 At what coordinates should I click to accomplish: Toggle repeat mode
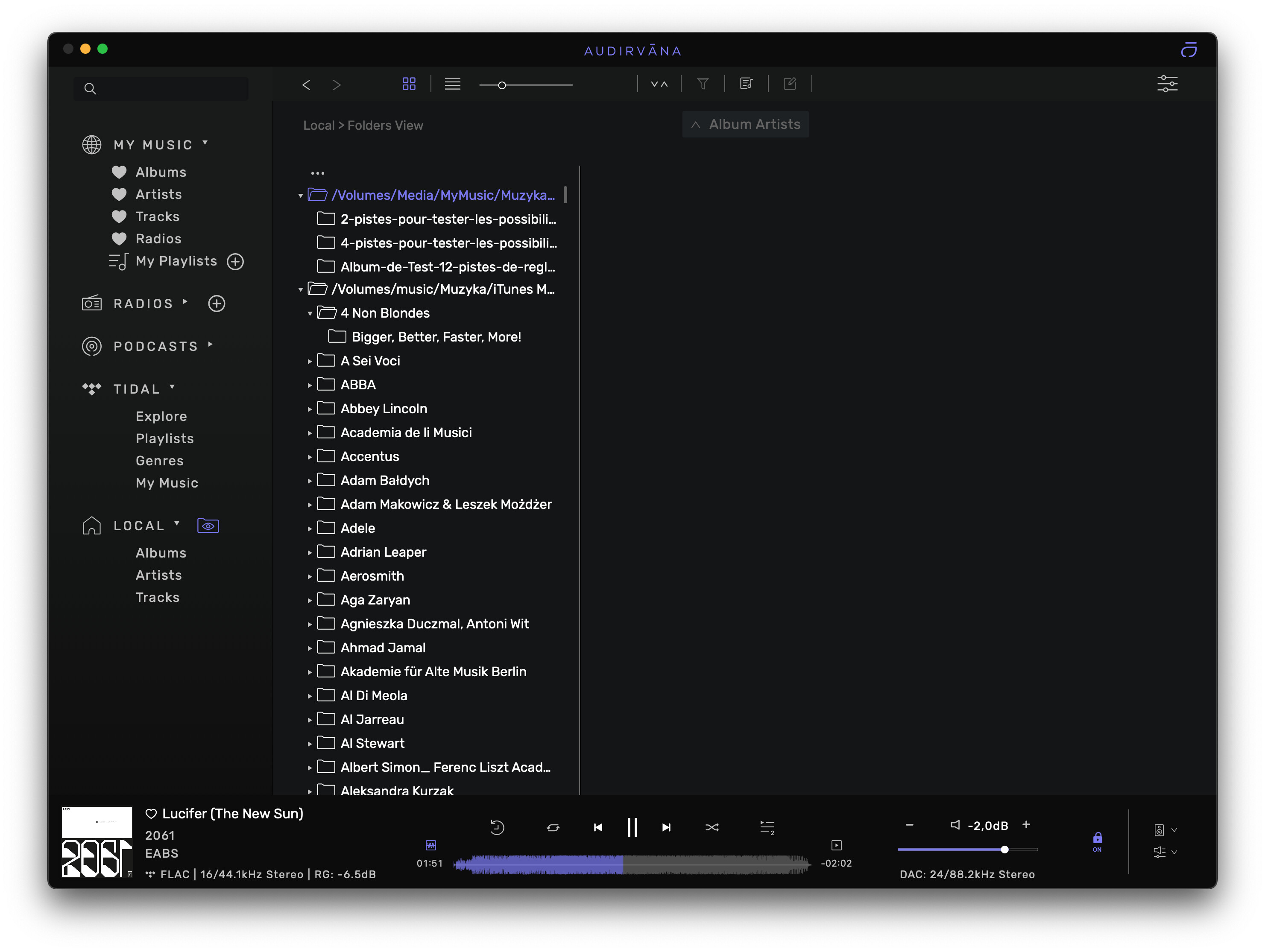(x=553, y=827)
